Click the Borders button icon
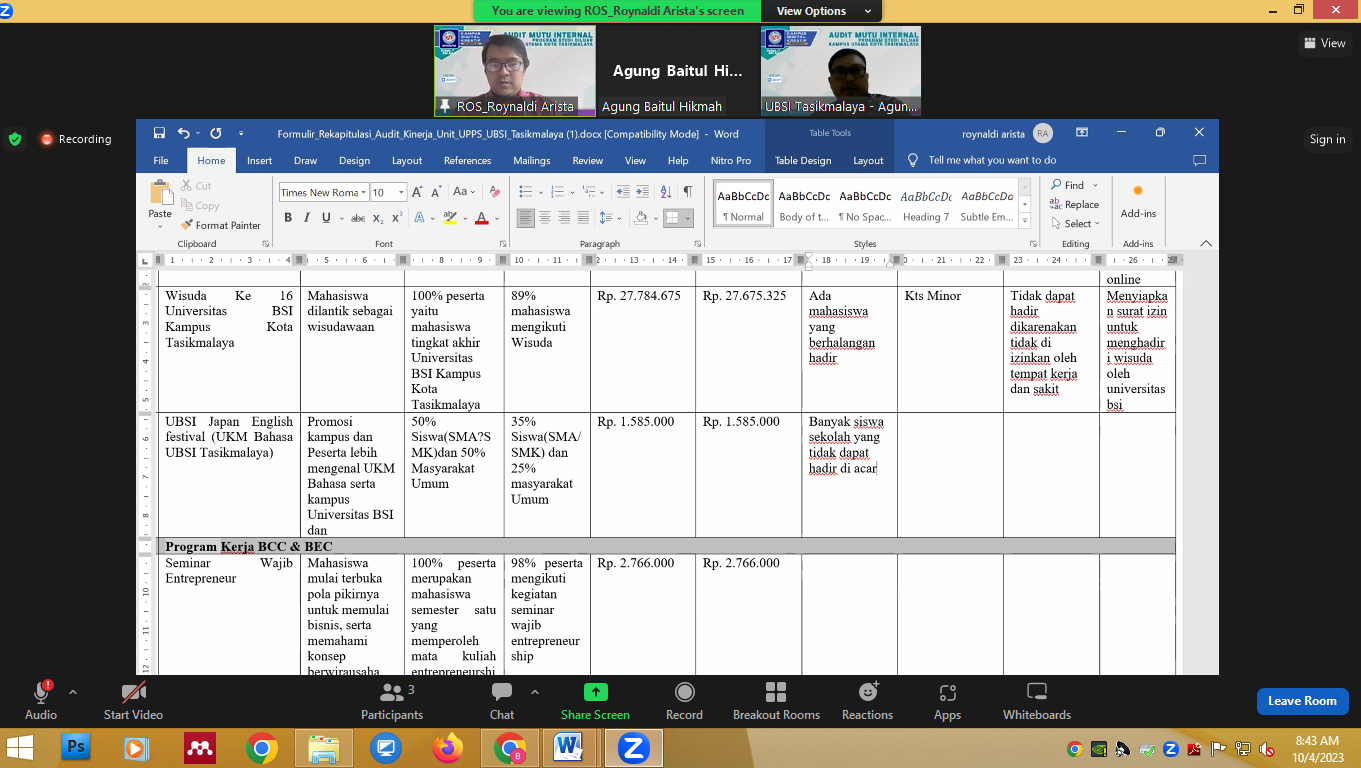The height and width of the screenshot is (768, 1361). 673,218
